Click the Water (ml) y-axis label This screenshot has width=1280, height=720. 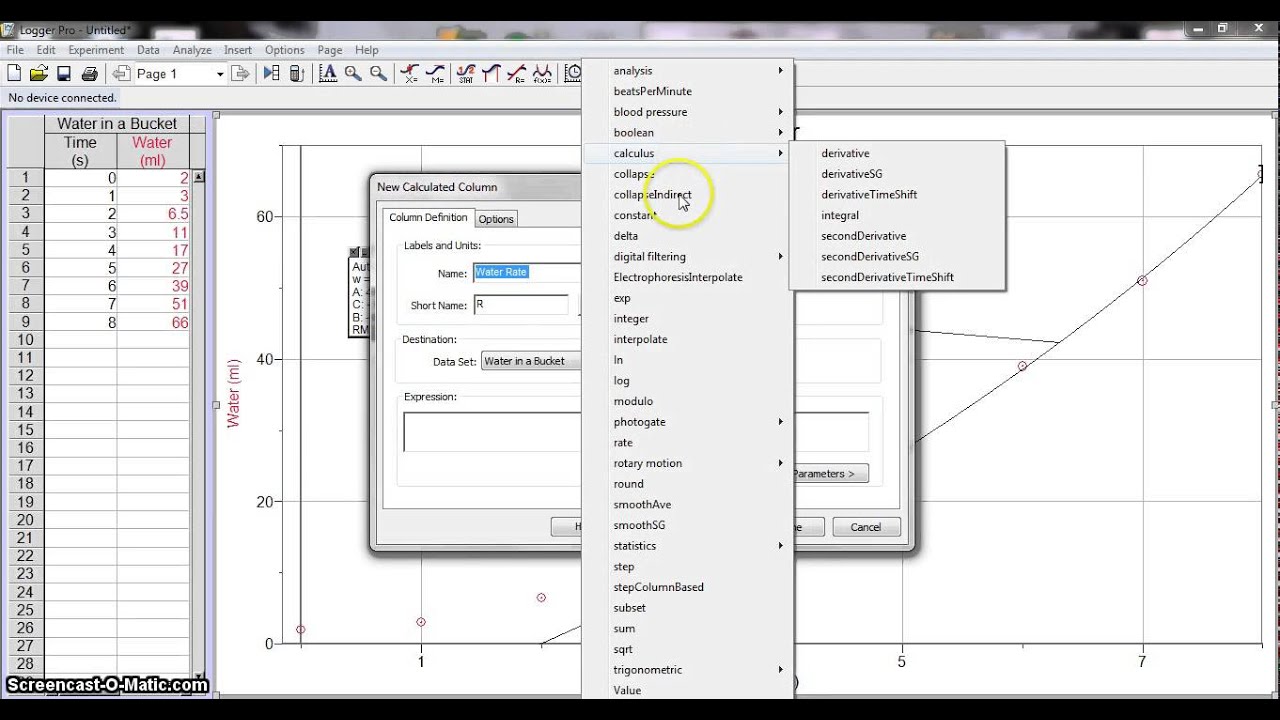tap(234, 393)
